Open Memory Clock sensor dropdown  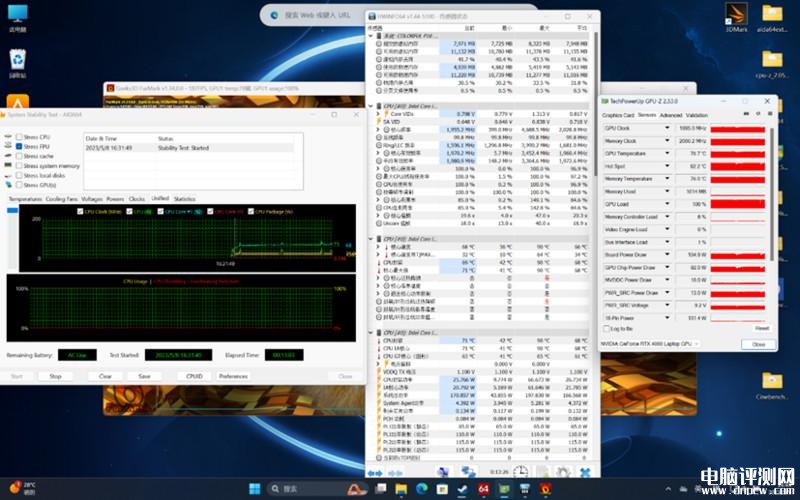[x=667, y=141]
